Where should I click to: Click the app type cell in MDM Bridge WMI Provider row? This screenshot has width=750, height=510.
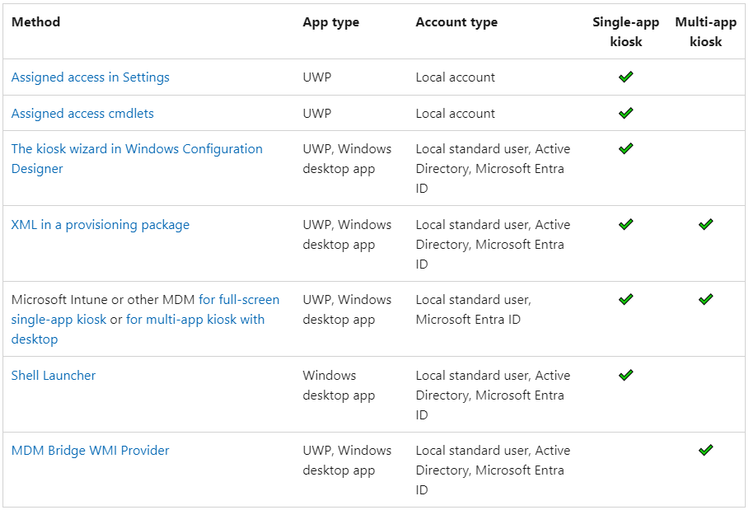tap(347, 460)
